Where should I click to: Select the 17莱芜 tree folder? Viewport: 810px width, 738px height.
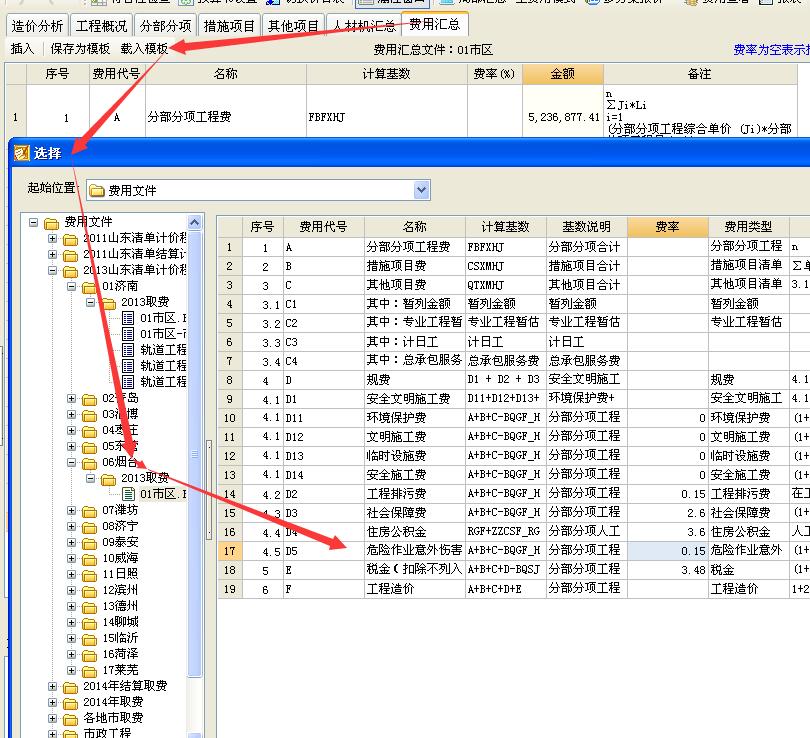pyautogui.click(x=120, y=670)
